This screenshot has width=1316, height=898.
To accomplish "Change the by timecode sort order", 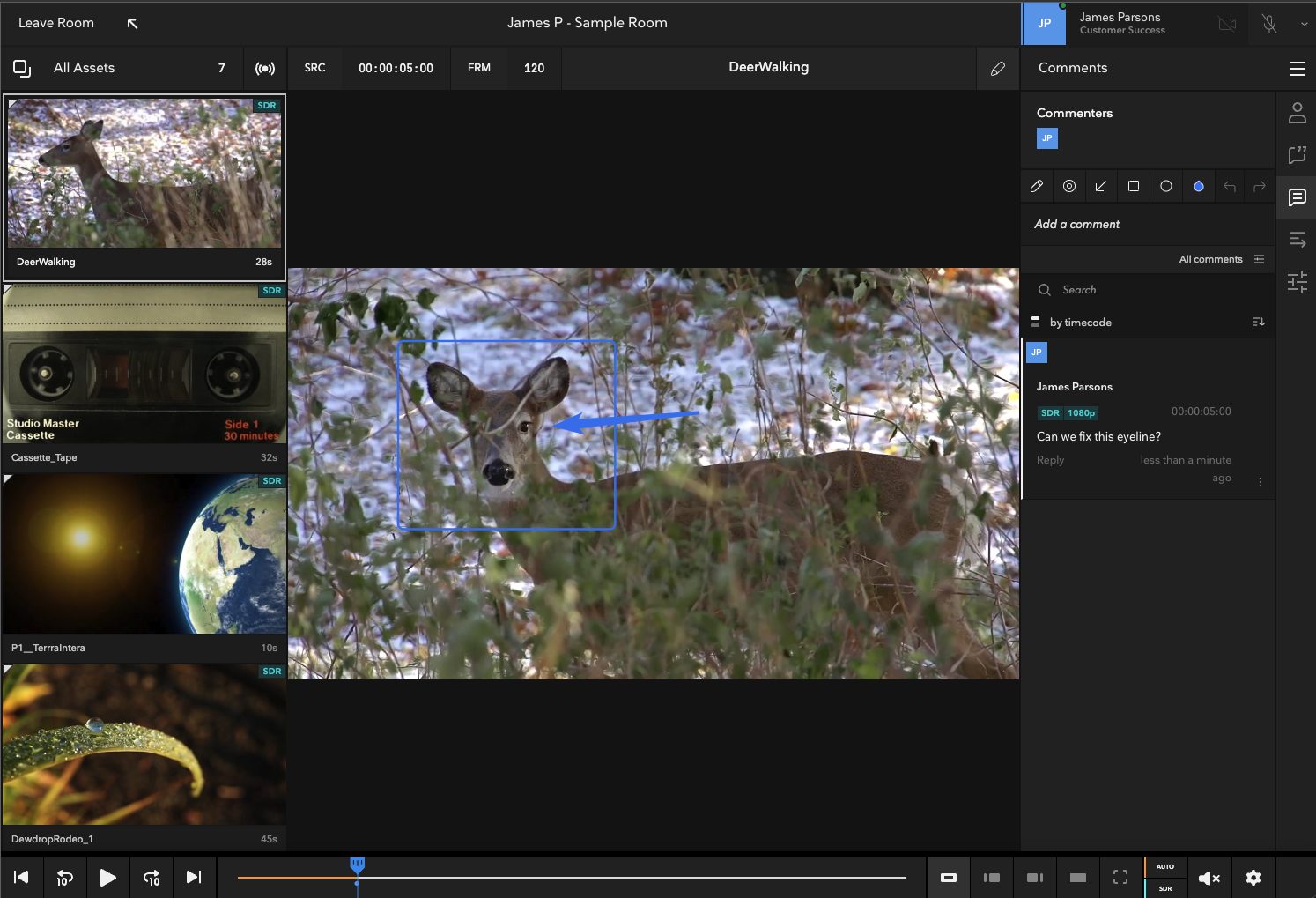I will tap(1258, 323).
